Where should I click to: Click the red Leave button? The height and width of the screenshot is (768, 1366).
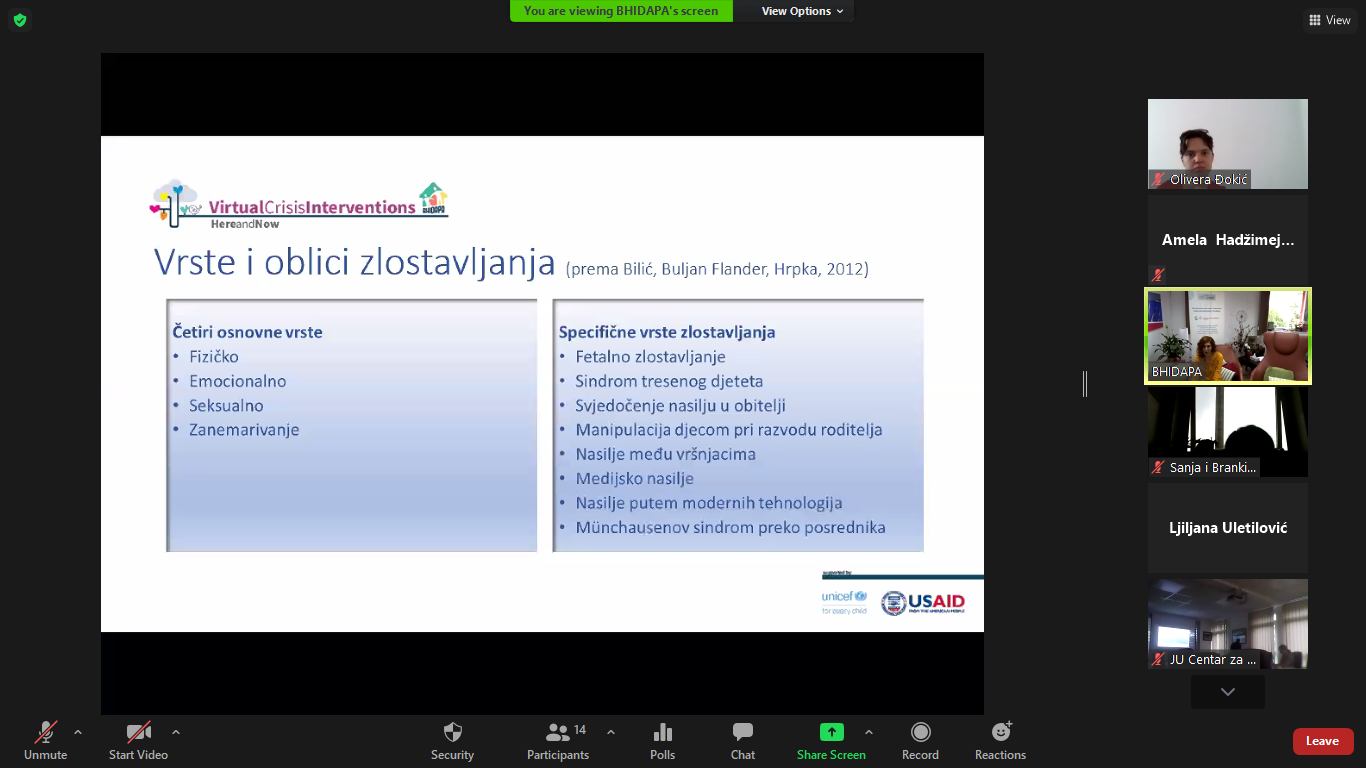coord(1322,741)
